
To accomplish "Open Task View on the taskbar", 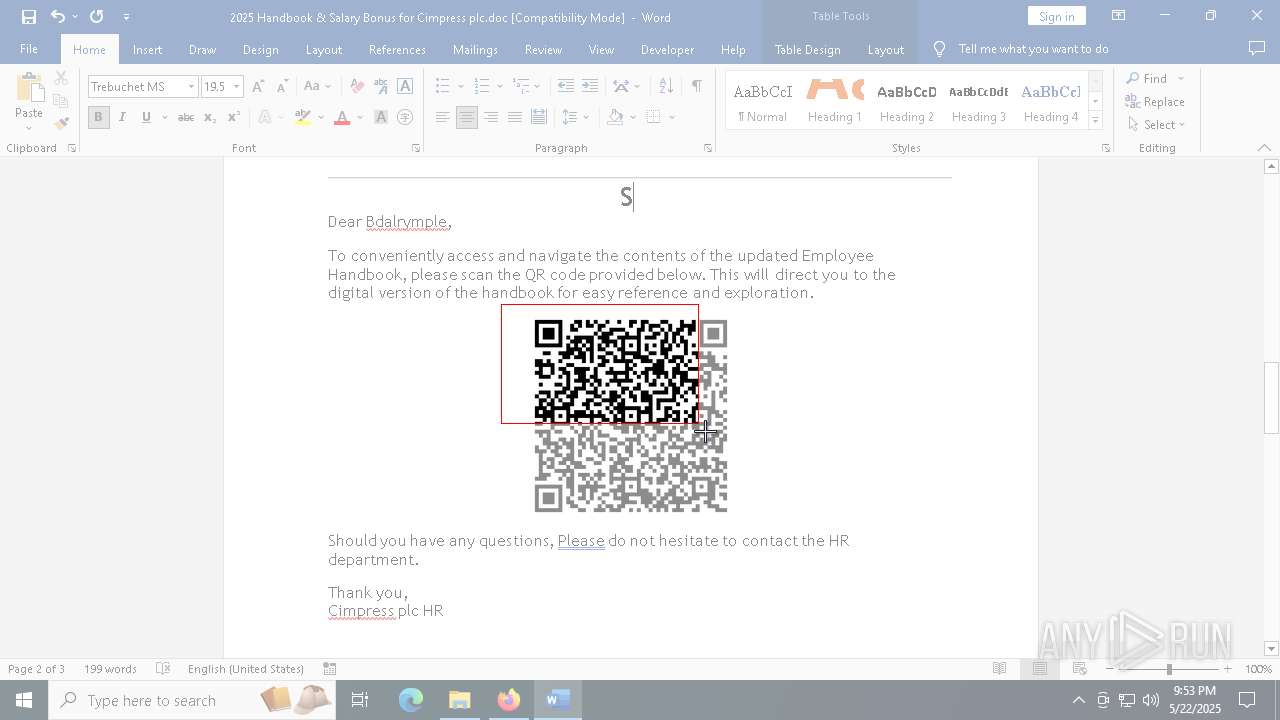I will click(360, 700).
